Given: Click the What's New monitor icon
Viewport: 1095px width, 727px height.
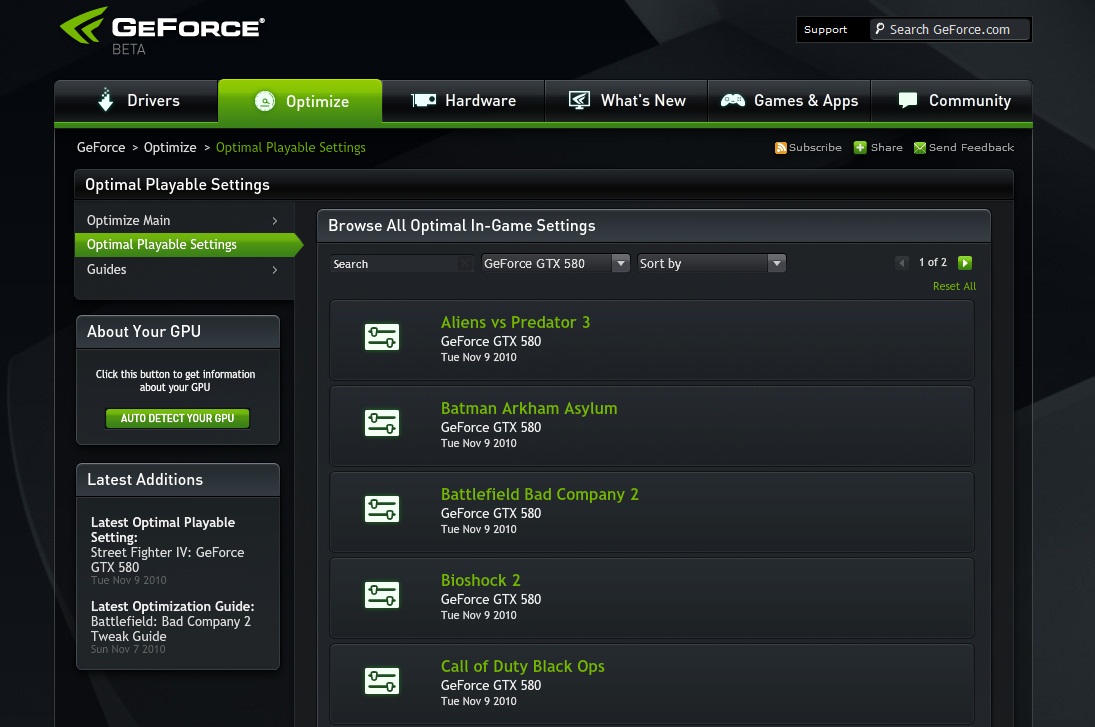Looking at the screenshot, I should click(x=579, y=101).
